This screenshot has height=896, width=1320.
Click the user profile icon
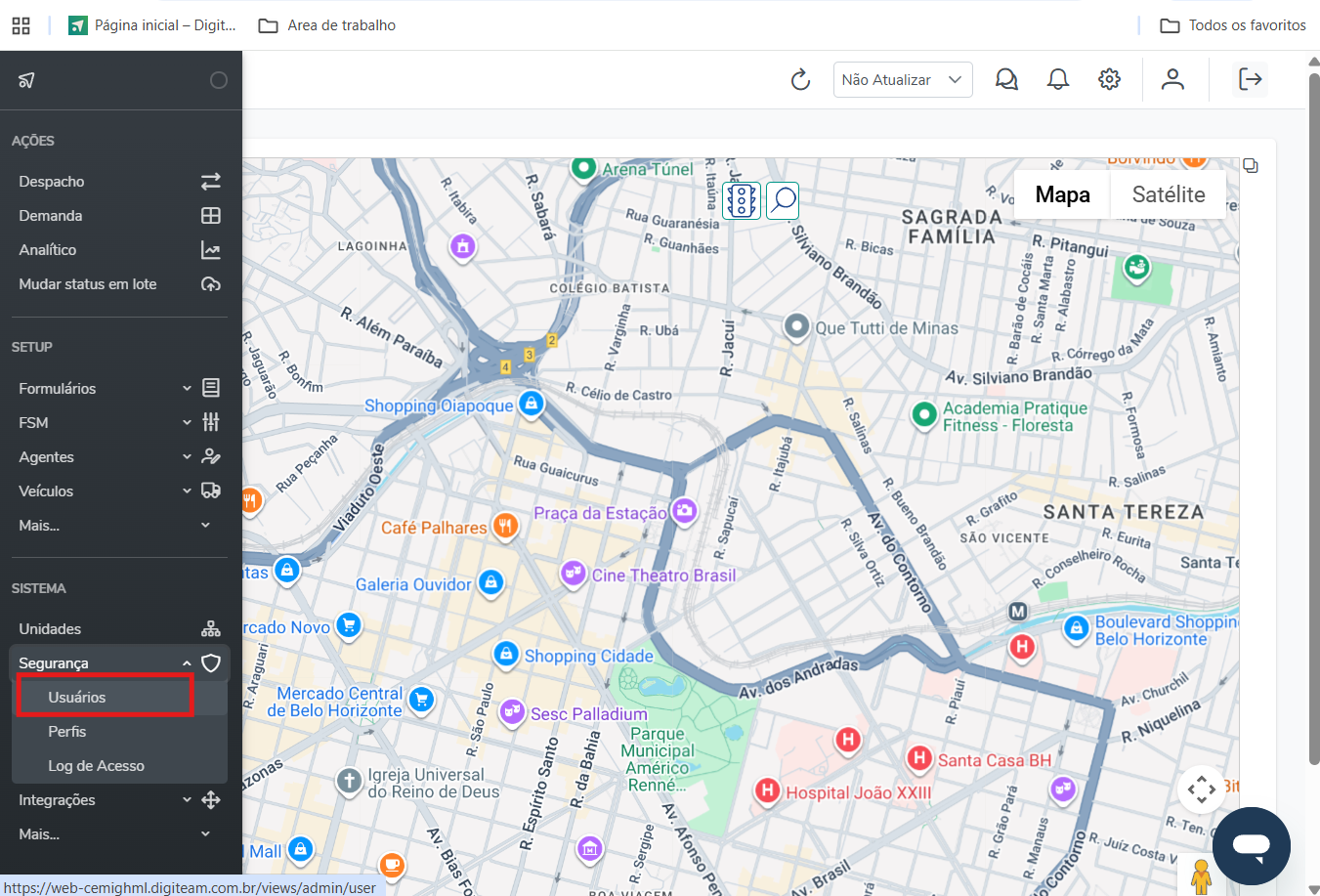(x=1172, y=80)
